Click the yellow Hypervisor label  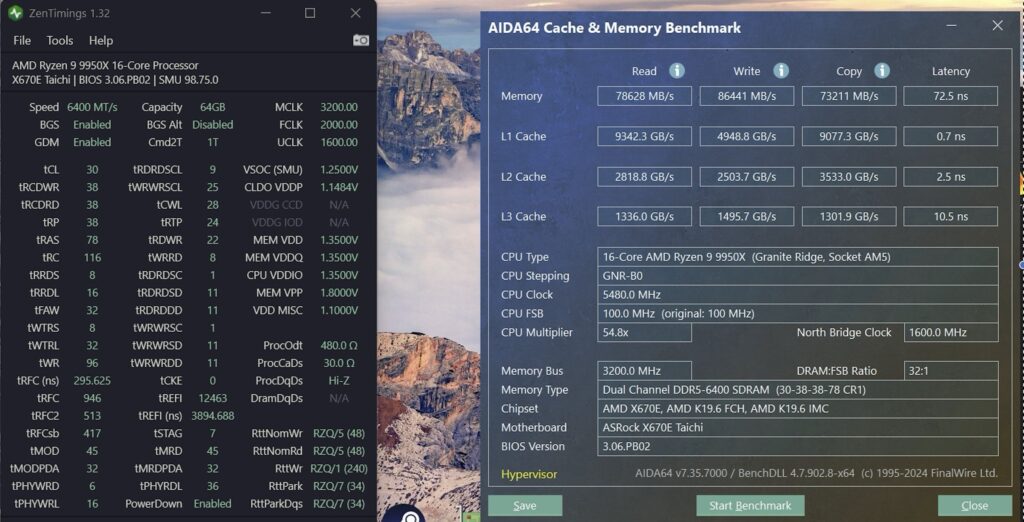coord(529,474)
